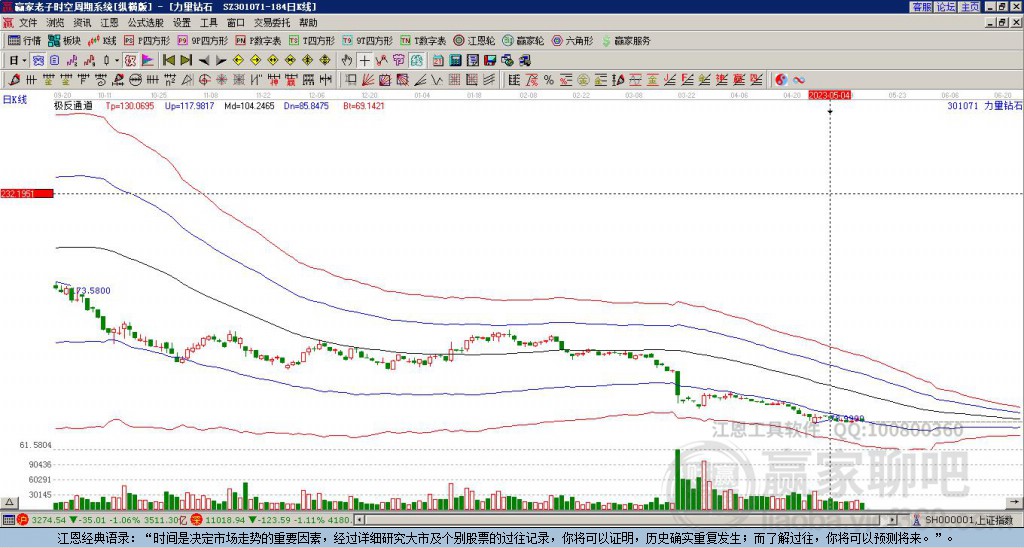Click the 301071 力里钻石 stock label
This screenshot has height=548, width=1024.
point(984,105)
